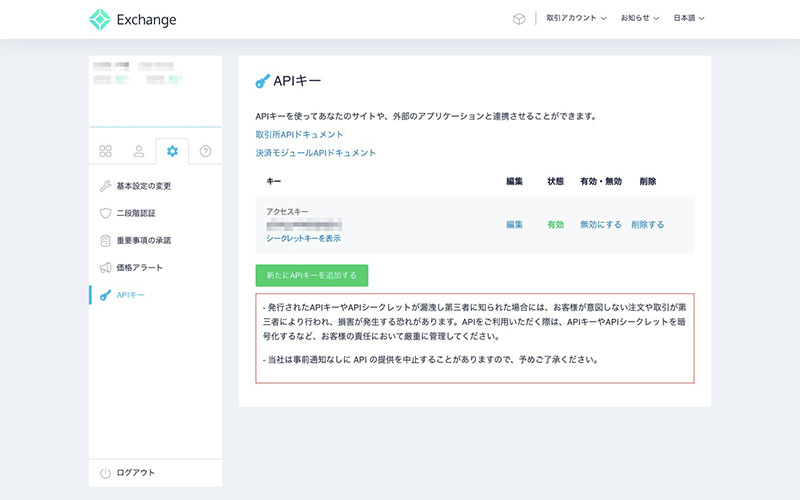Image resolution: width=800 pixels, height=500 pixels.
Task: Show secret key via シークレットキーを表示
Action: [303, 239]
